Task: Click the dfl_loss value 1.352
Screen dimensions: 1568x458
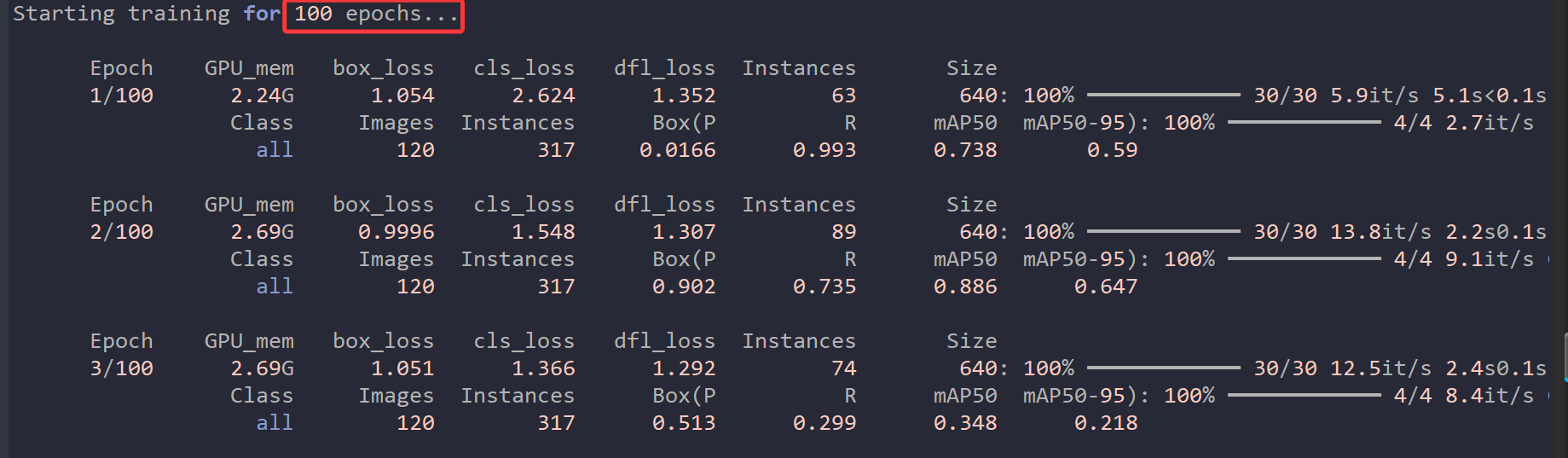Action: (684, 96)
